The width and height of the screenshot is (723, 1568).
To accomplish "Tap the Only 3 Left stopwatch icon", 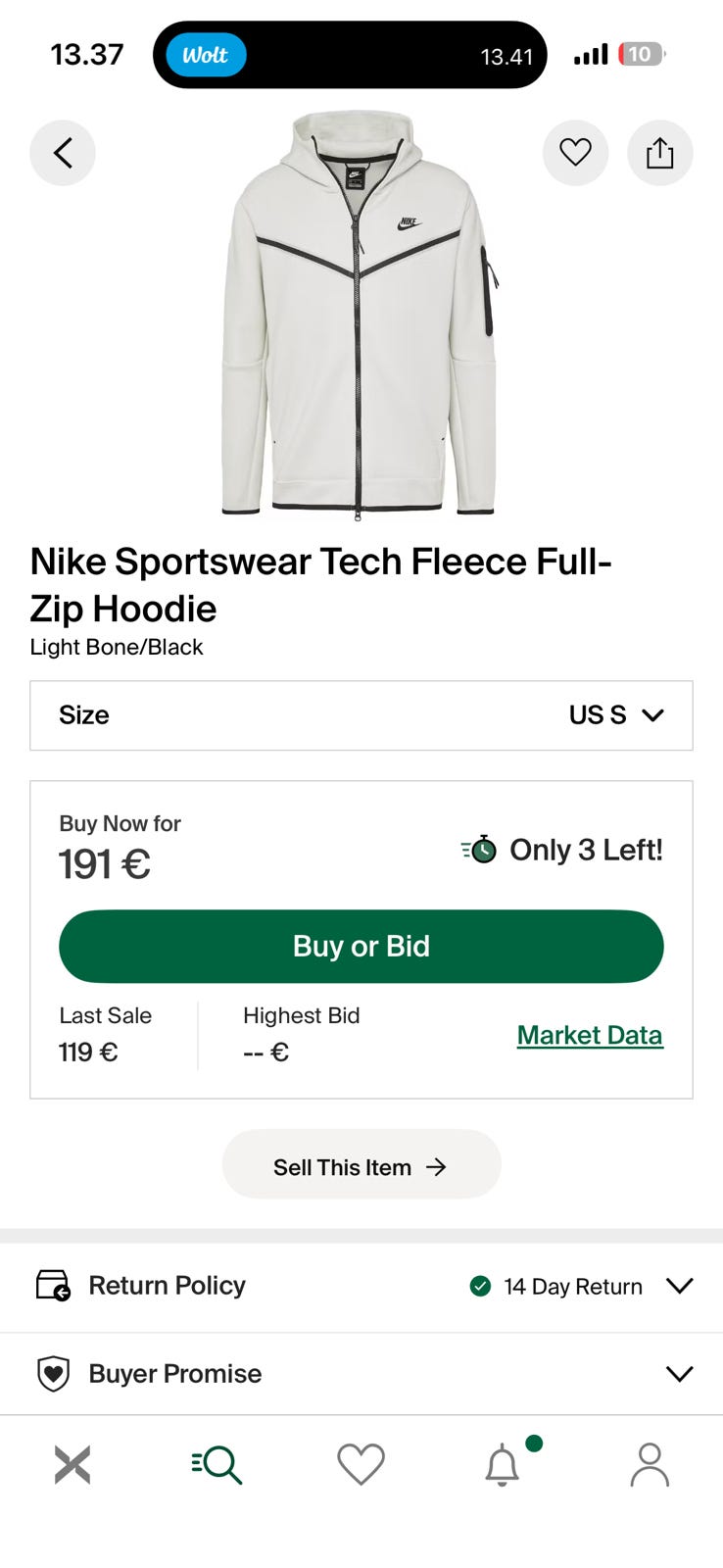I will point(480,850).
